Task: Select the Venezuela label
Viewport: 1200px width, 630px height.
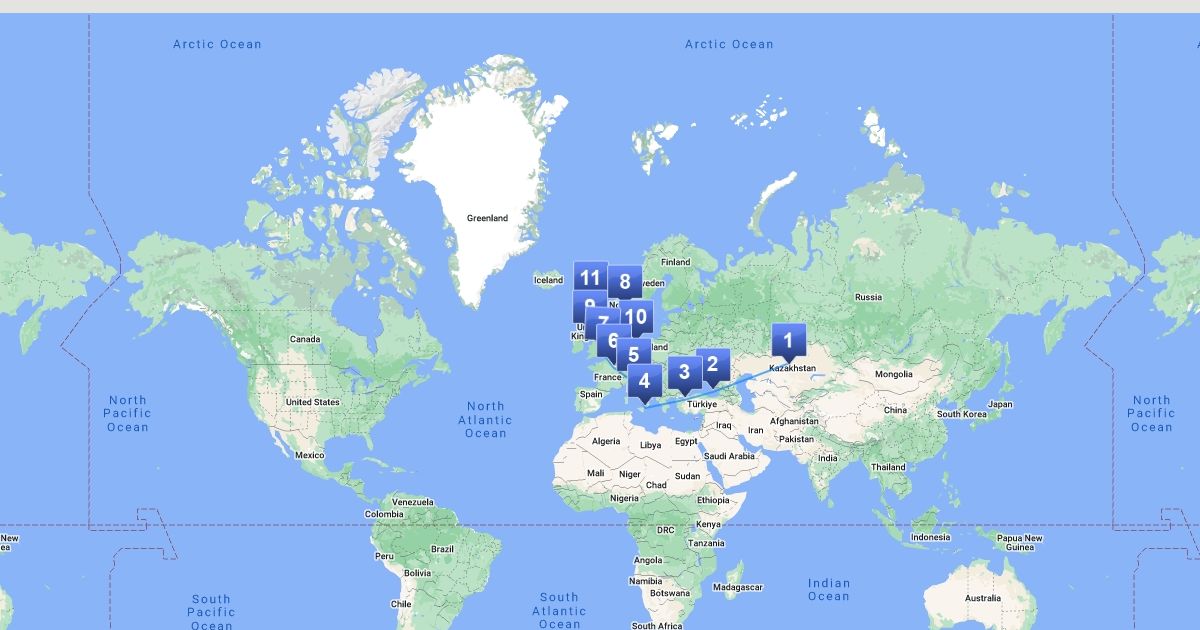Action: pyautogui.click(x=413, y=502)
